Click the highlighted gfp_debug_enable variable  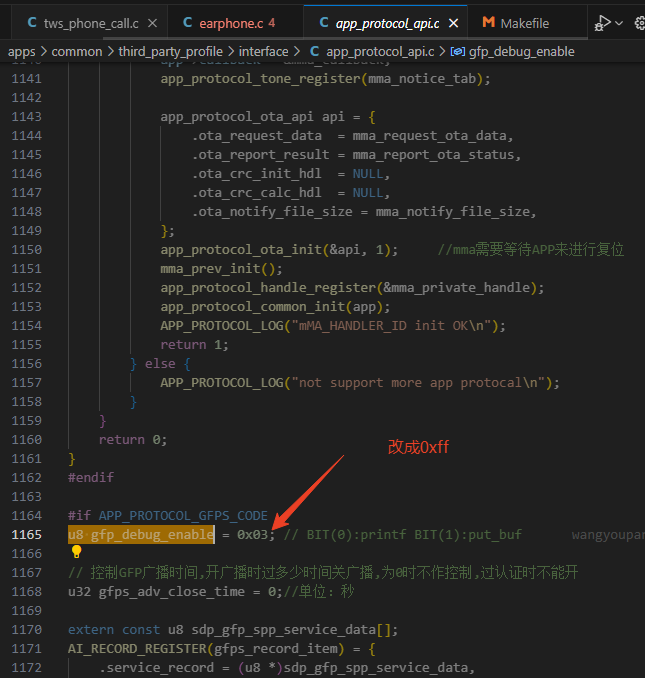point(152,534)
